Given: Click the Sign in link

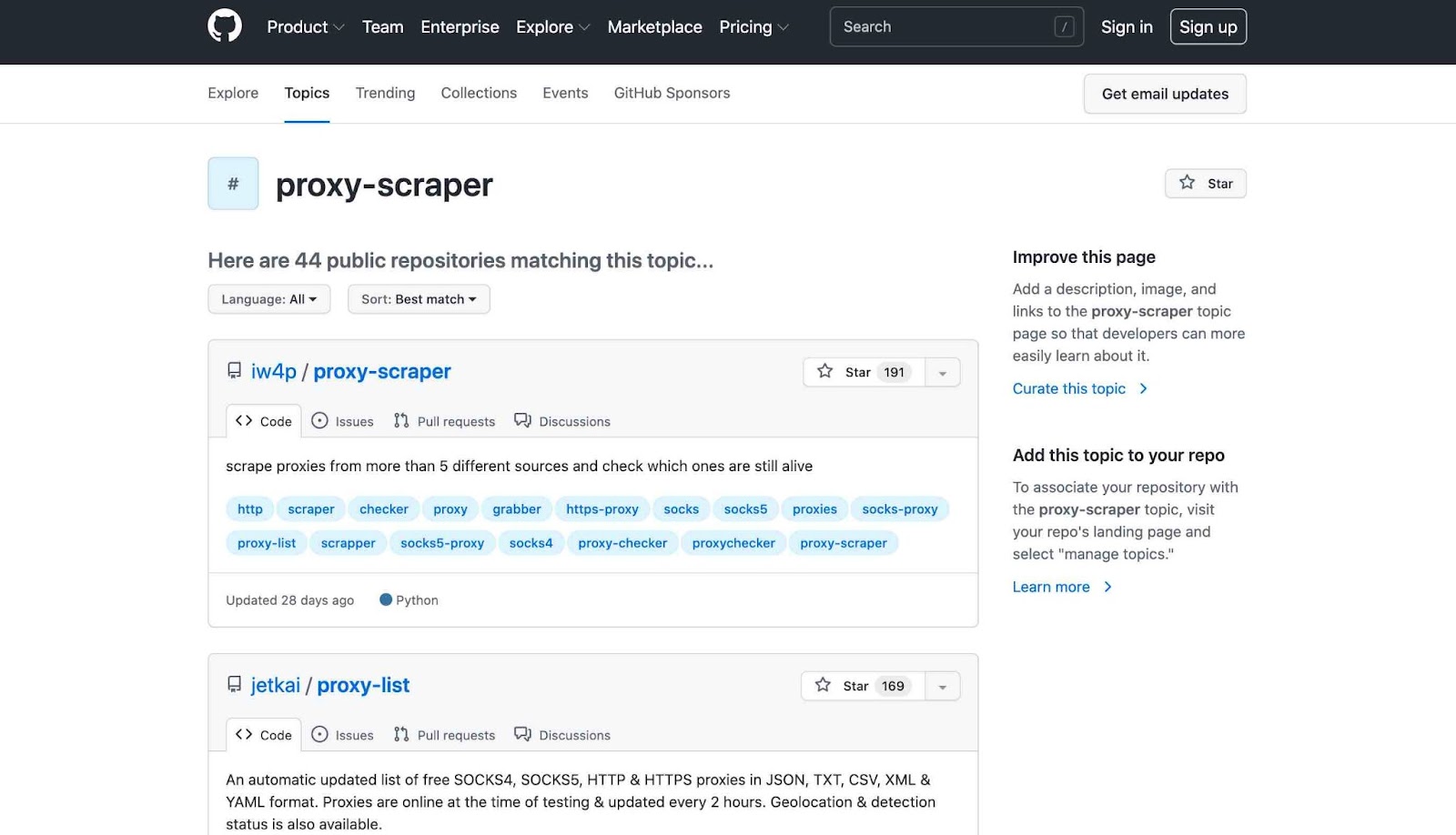Looking at the screenshot, I should pyautogui.click(x=1127, y=27).
